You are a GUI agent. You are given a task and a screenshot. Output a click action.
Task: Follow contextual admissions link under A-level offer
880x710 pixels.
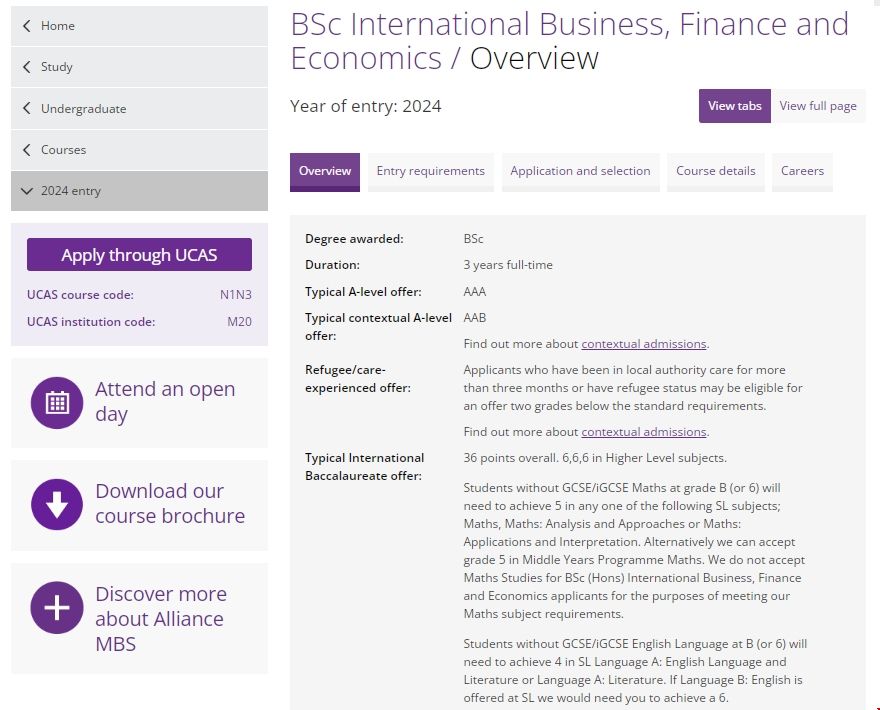pyautogui.click(x=643, y=344)
